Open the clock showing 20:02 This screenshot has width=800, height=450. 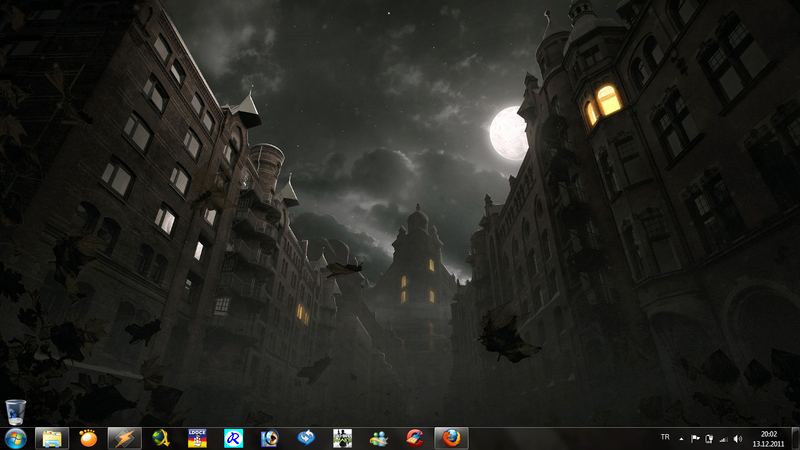pos(769,438)
